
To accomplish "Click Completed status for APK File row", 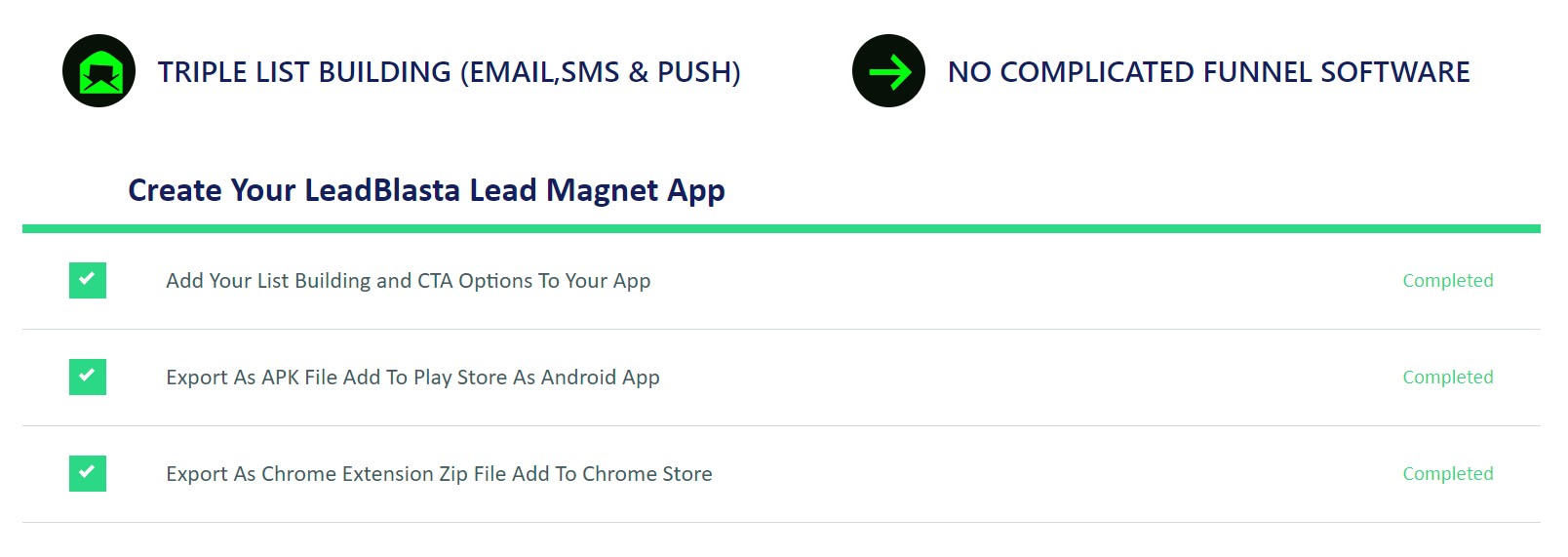I will coord(1448,378).
